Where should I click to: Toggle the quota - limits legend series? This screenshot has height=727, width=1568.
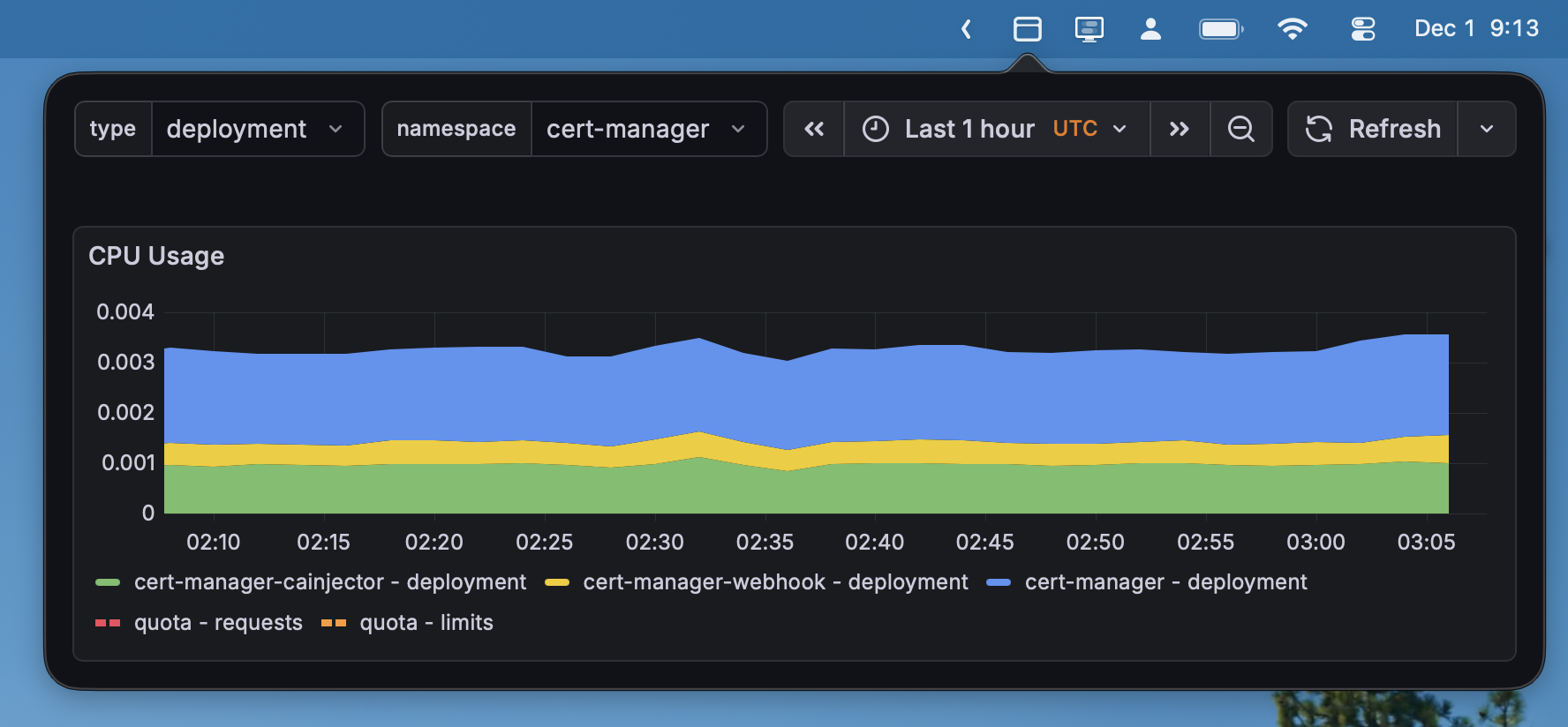coord(426,623)
